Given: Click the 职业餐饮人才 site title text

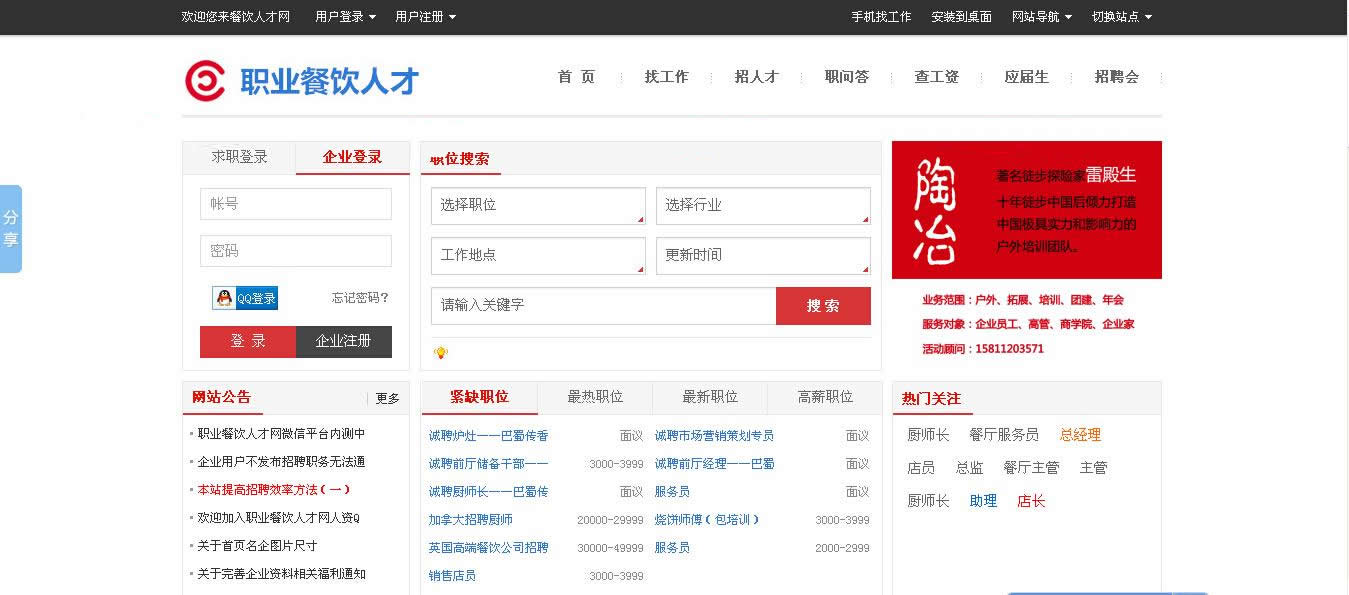Looking at the screenshot, I should 329,82.
